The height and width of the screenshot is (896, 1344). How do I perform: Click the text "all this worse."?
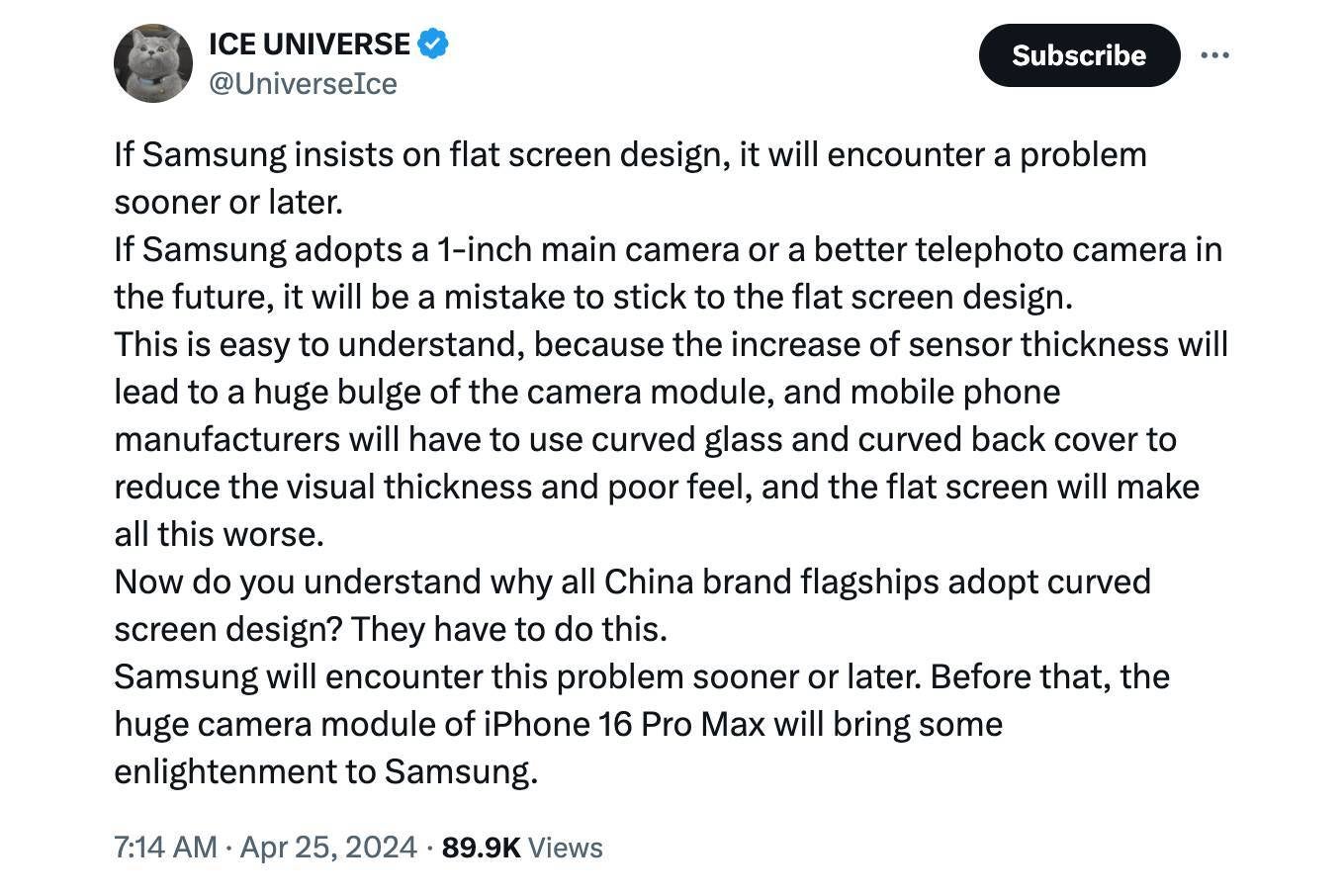(220, 534)
